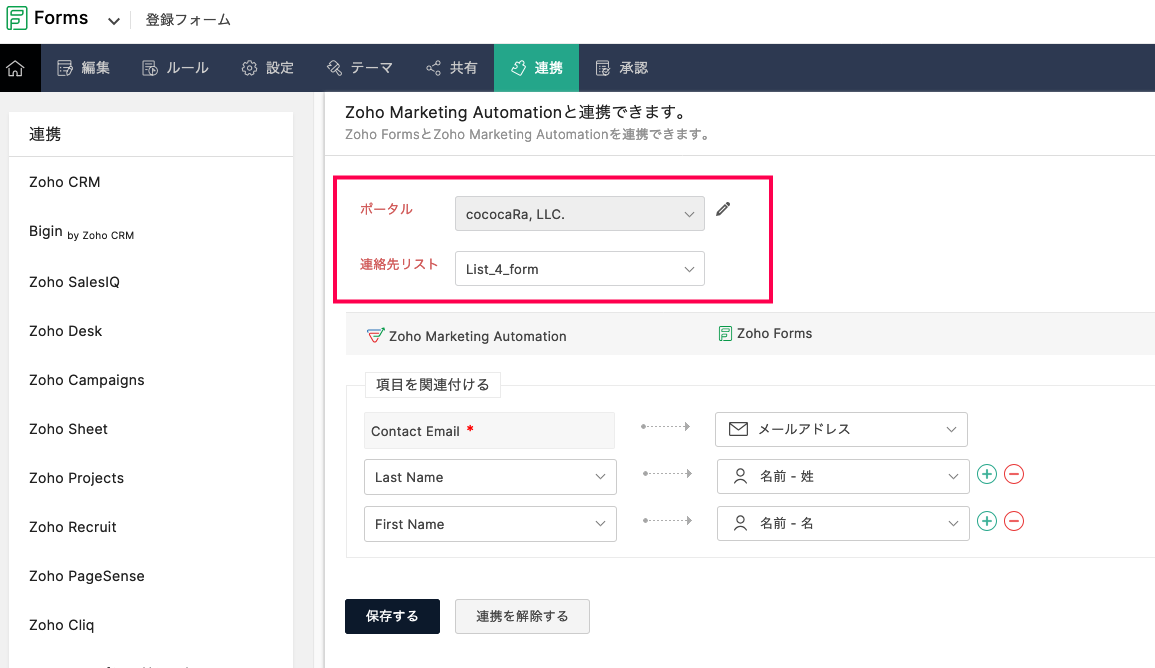This screenshot has height=668, width=1155.
Task: Click the home icon in navigation bar
Action: coord(15,68)
